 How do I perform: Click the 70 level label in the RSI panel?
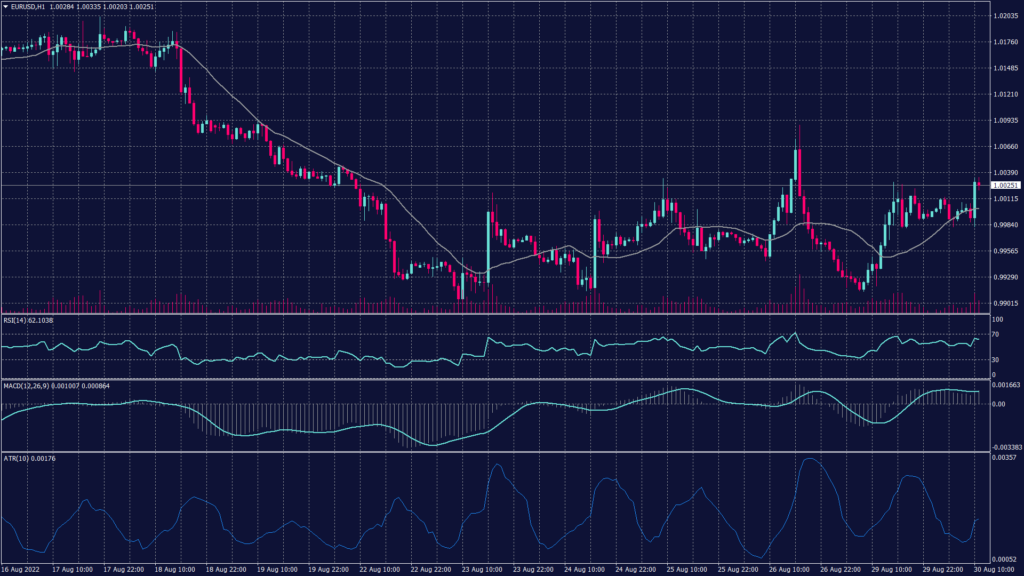coord(993,336)
